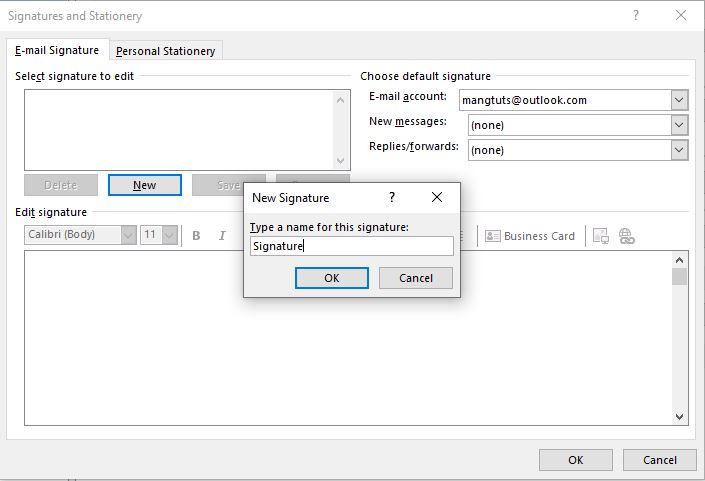The height and width of the screenshot is (481, 705).
Task: Click Cancel at bottom of Signatures window
Action: pos(660,460)
